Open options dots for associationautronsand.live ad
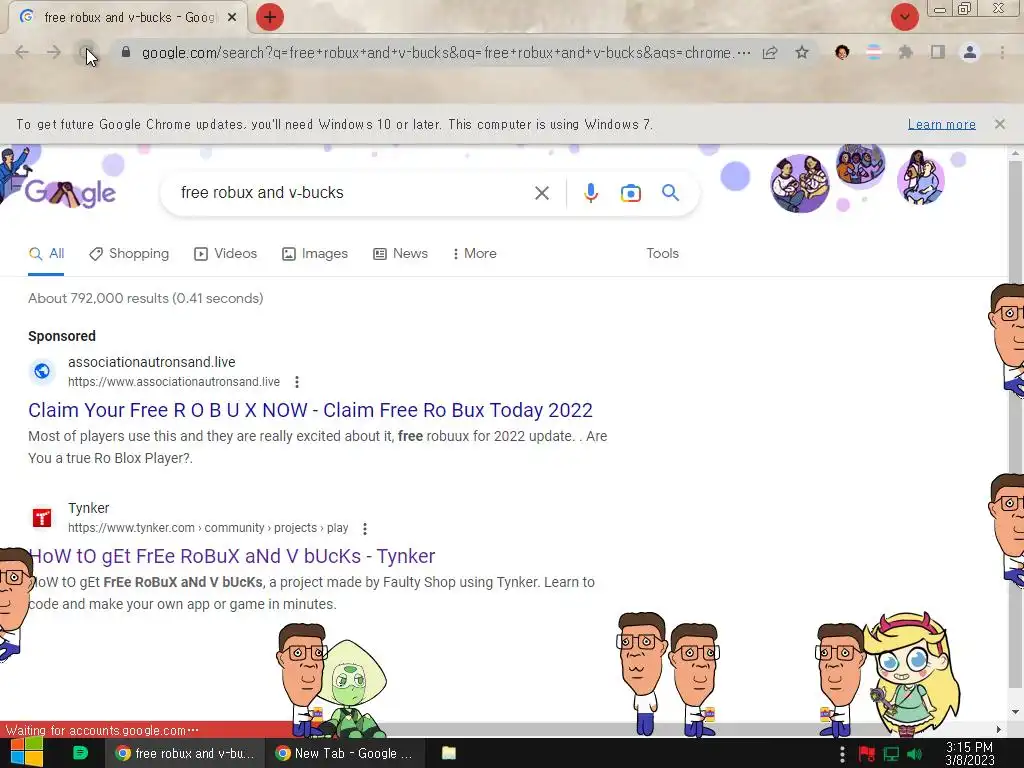 pos(297,382)
